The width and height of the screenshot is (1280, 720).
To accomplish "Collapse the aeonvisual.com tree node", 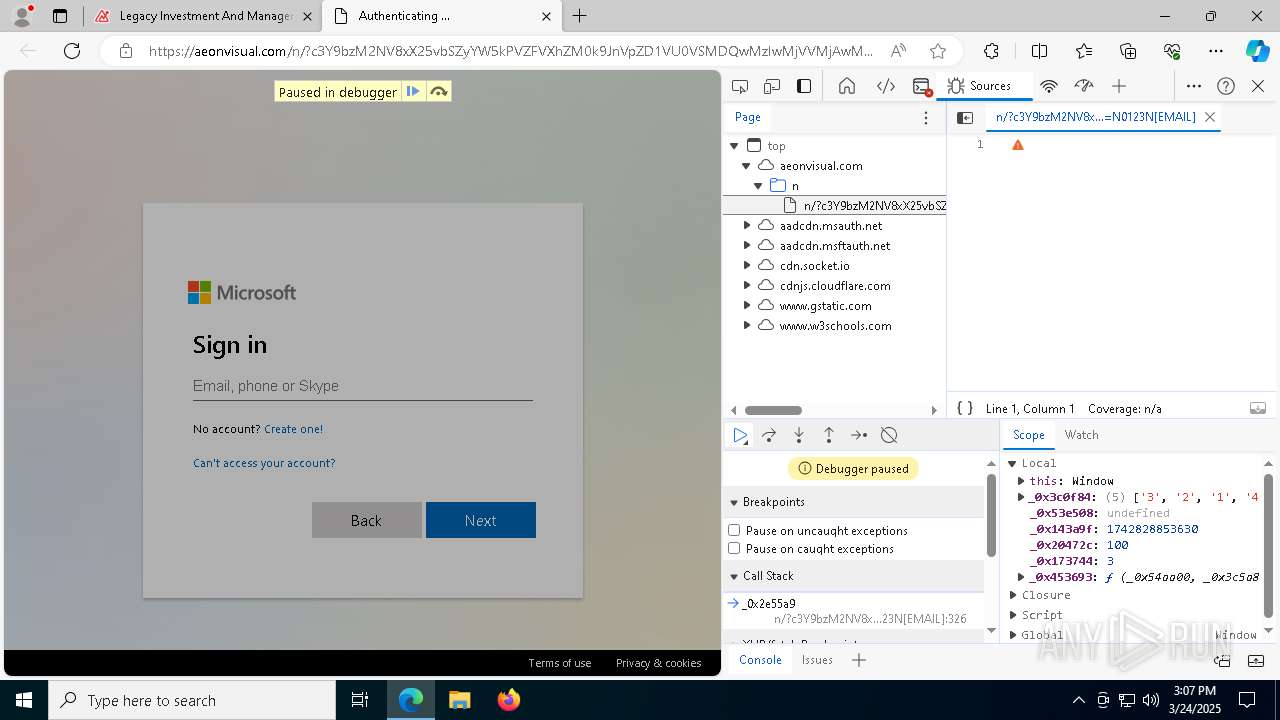I will 746,166.
